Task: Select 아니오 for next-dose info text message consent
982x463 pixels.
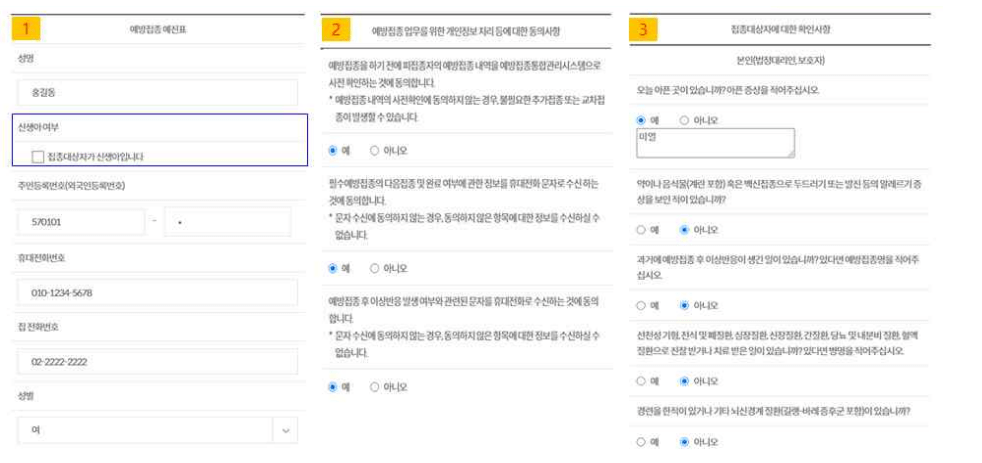Action: pyautogui.click(x=375, y=268)
